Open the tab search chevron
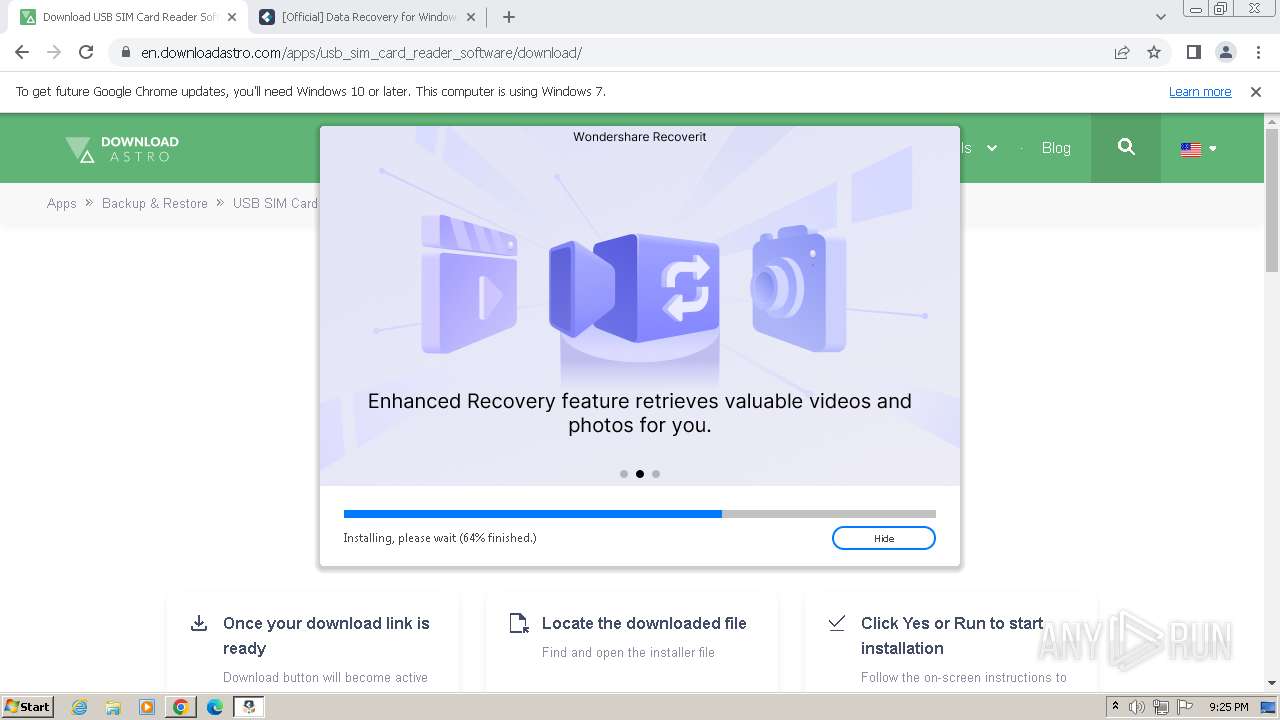The width and height of the screenshot is (1280, 720). pyautogui.click(x=1160, y=17)
